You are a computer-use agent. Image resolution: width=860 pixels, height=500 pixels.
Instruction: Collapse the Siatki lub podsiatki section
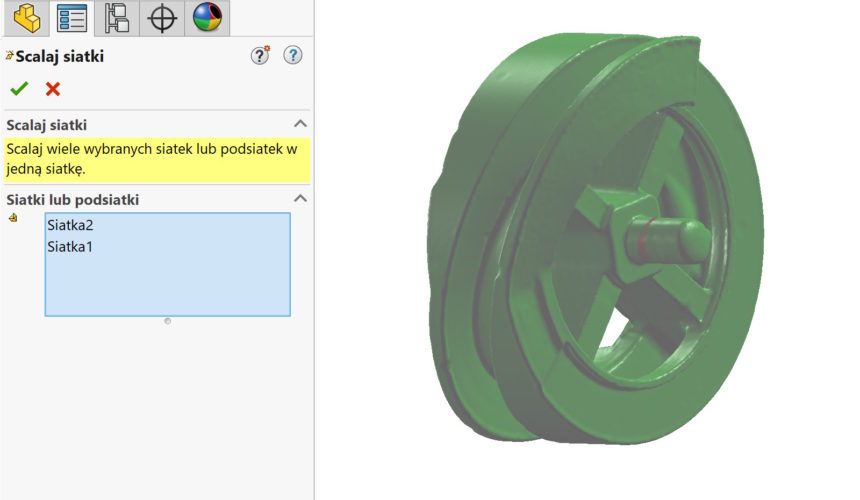299,199
